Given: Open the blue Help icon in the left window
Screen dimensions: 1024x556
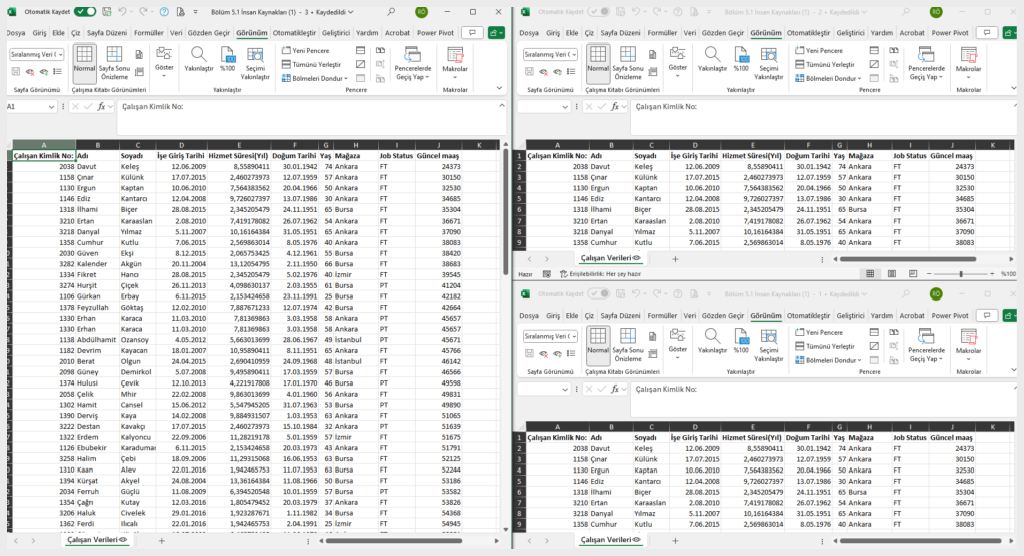Looking at the screenshot, I should (x=164, y=12).
